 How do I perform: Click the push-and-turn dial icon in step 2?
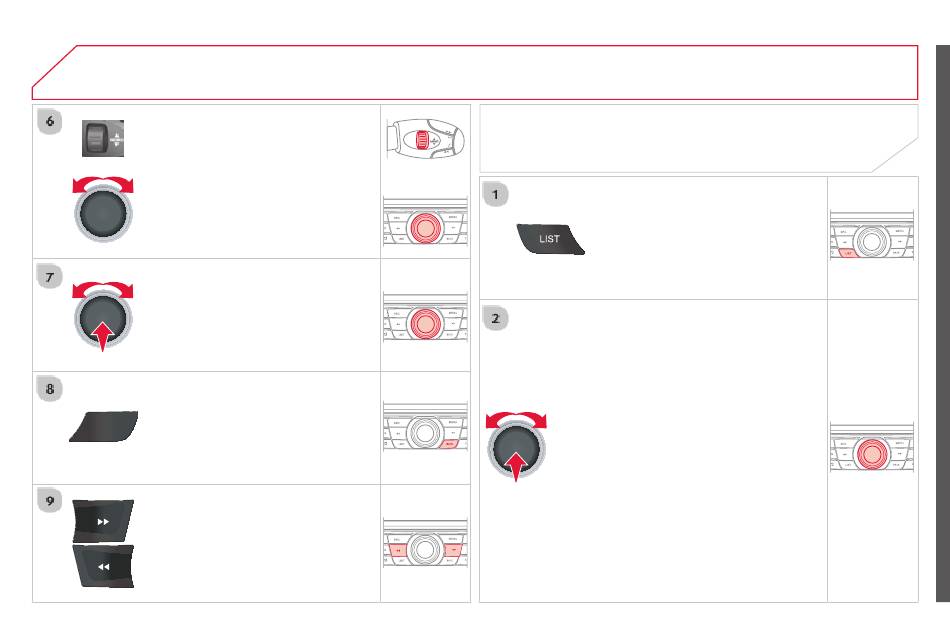coord(516,446)
